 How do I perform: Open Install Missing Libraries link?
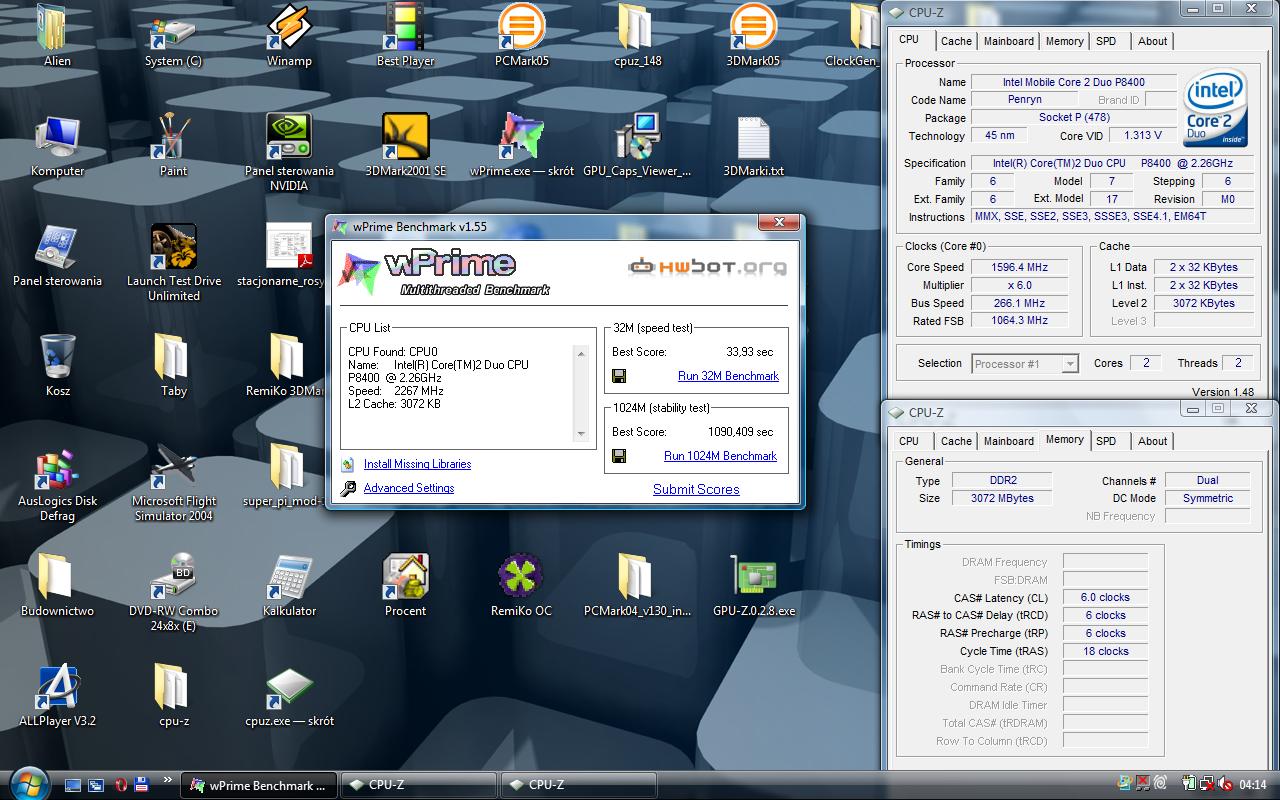click(x=417, y=464)
